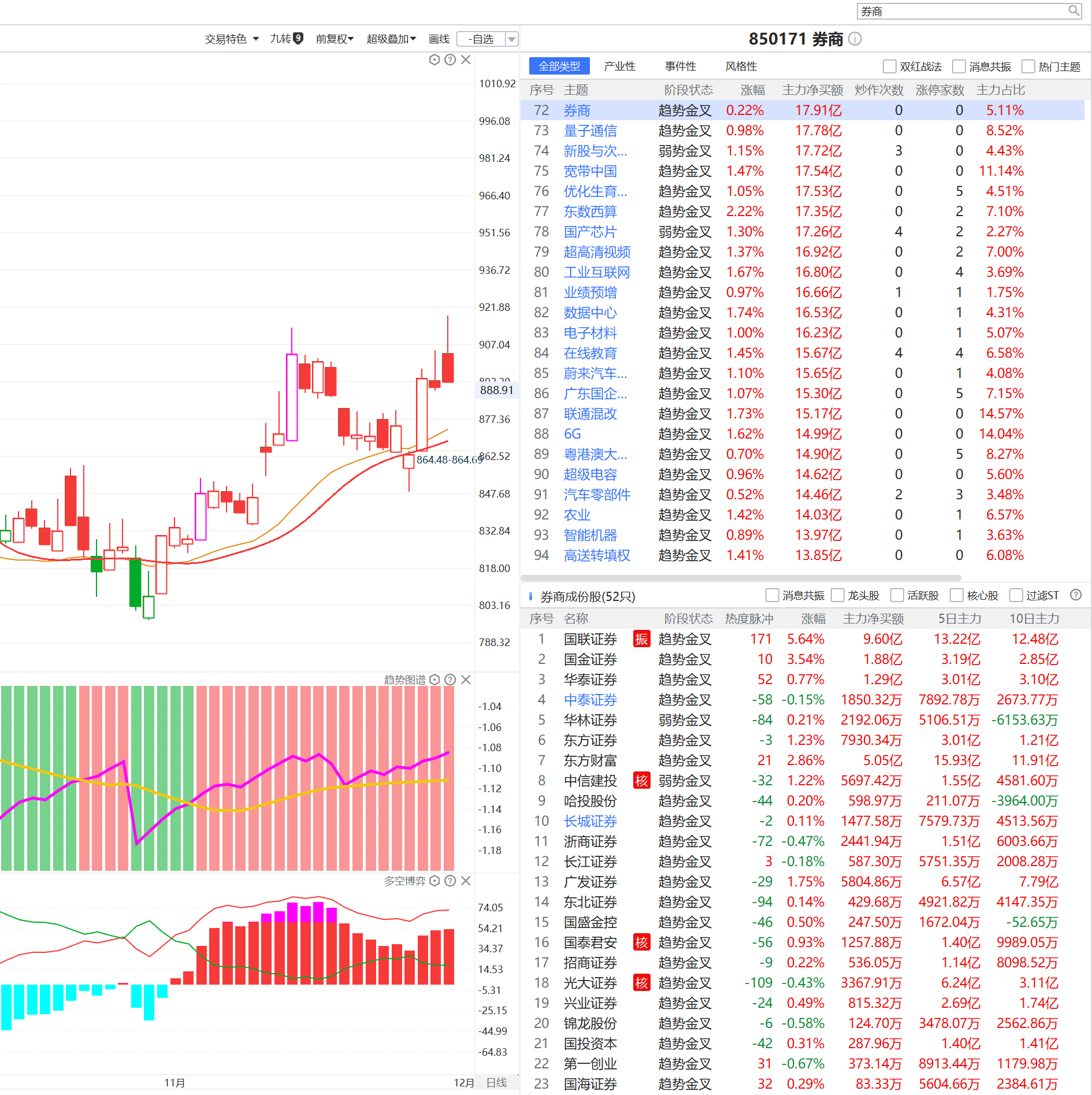Click the 画线 toolbar item
This screenshot has height=1095, width=1092.
pyautogui.click(x=439, y=39)
